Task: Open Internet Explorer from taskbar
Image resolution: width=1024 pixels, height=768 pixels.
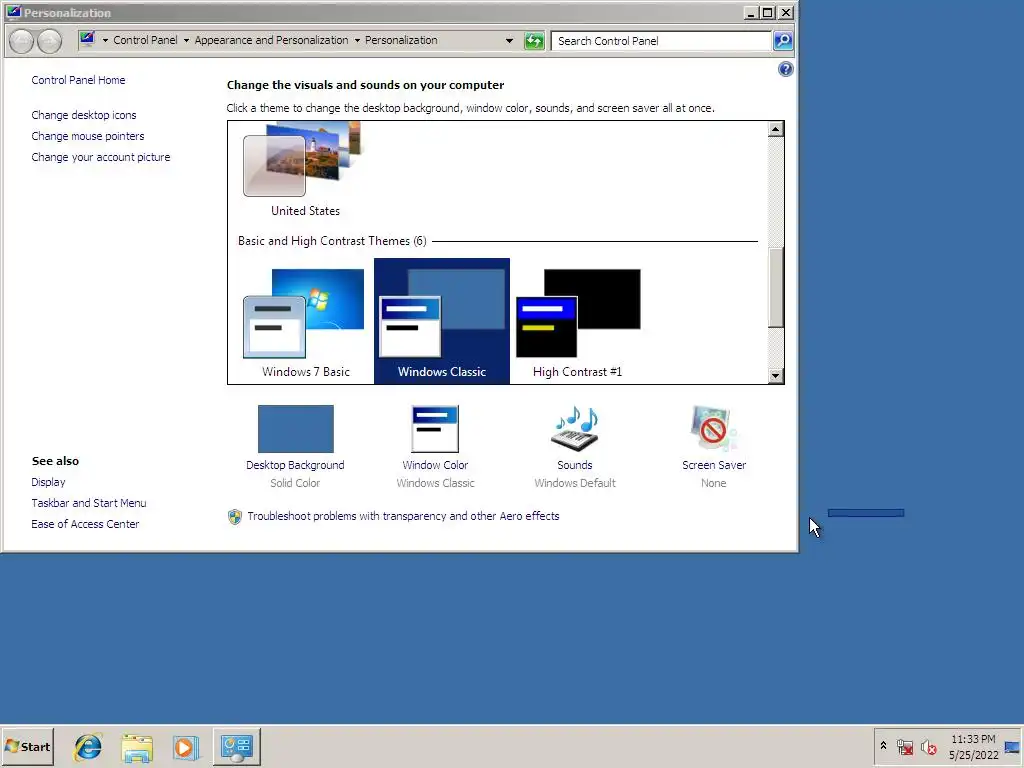Action: click(88, 747)
